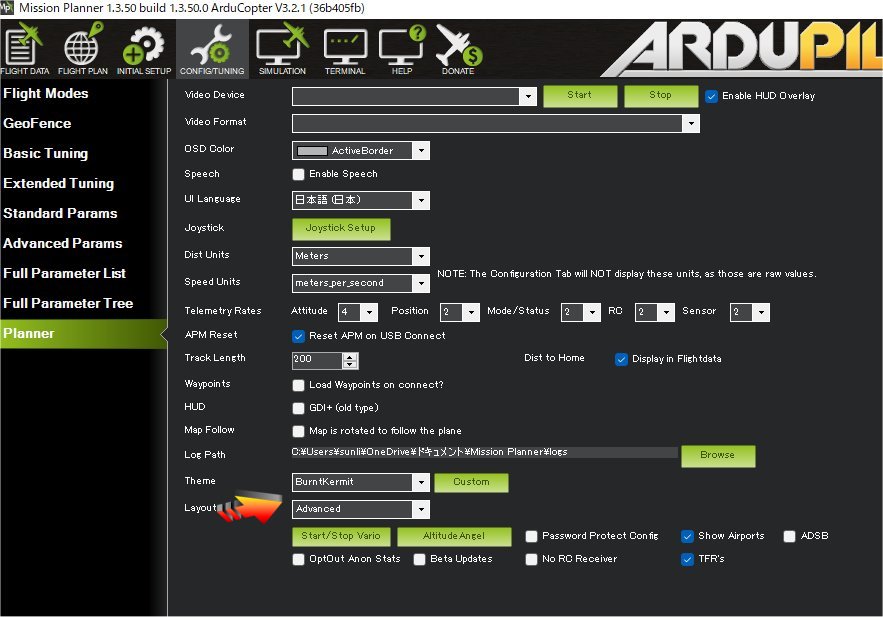The width and height of the screenshot is (883, 617).
Task: Open the Flight Plan screen
Action: [83, 50]
